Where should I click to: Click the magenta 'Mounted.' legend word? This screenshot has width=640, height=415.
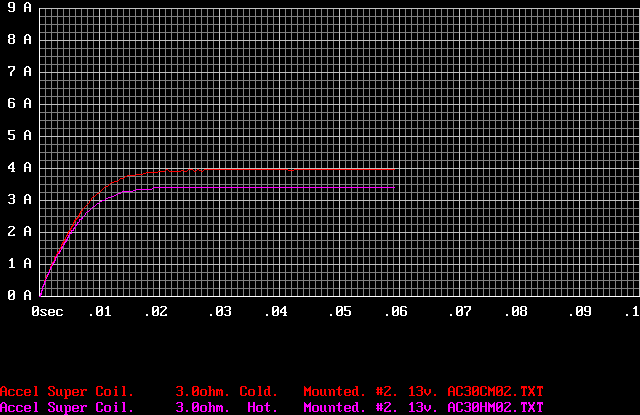[334, 408]
